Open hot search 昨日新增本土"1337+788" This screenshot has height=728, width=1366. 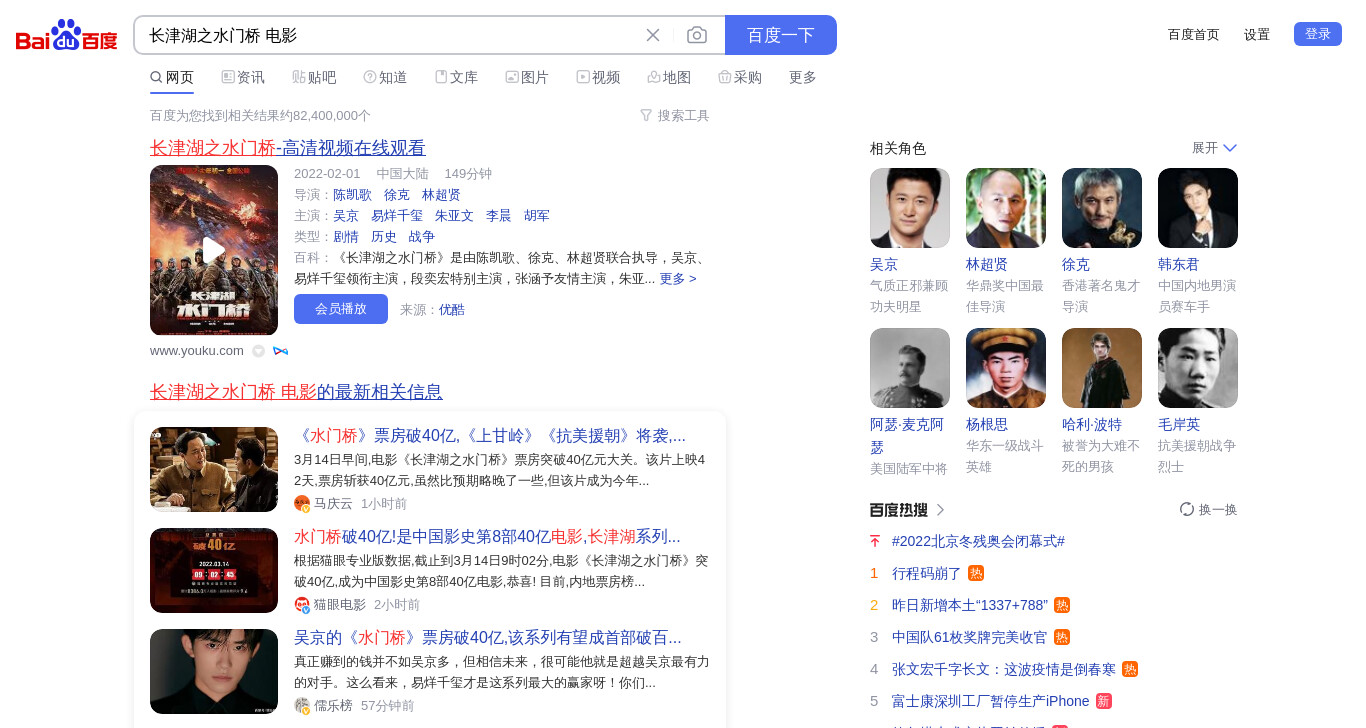[970, 605]
